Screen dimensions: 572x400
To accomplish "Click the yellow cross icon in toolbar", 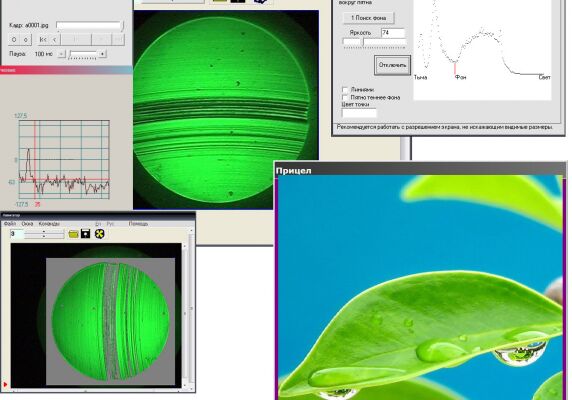I will tap(100, 234).
